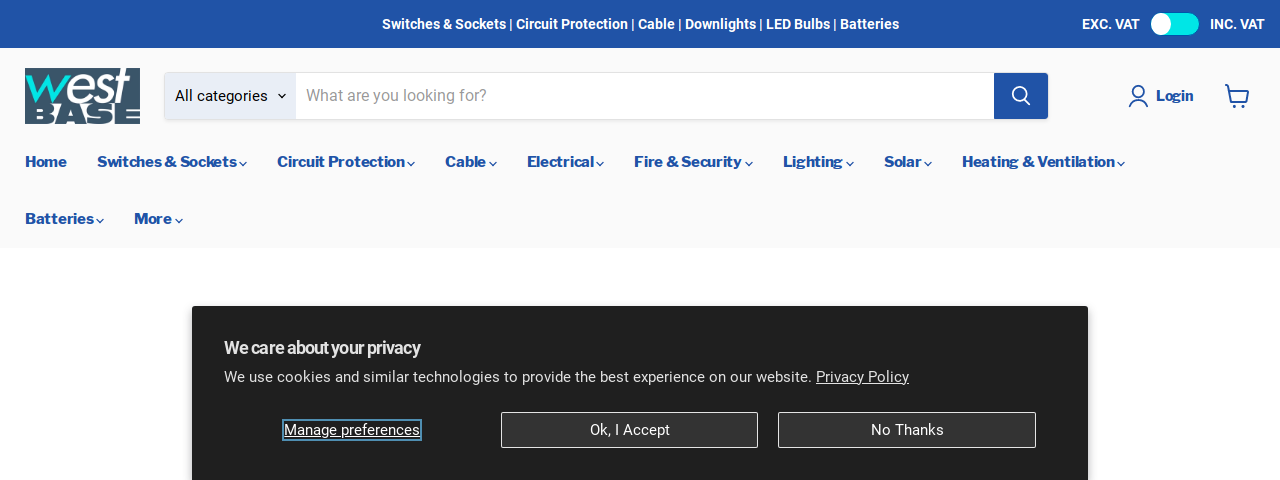
Task: Open the Heating & Ventilation menu
Action: pos(1043,162)
